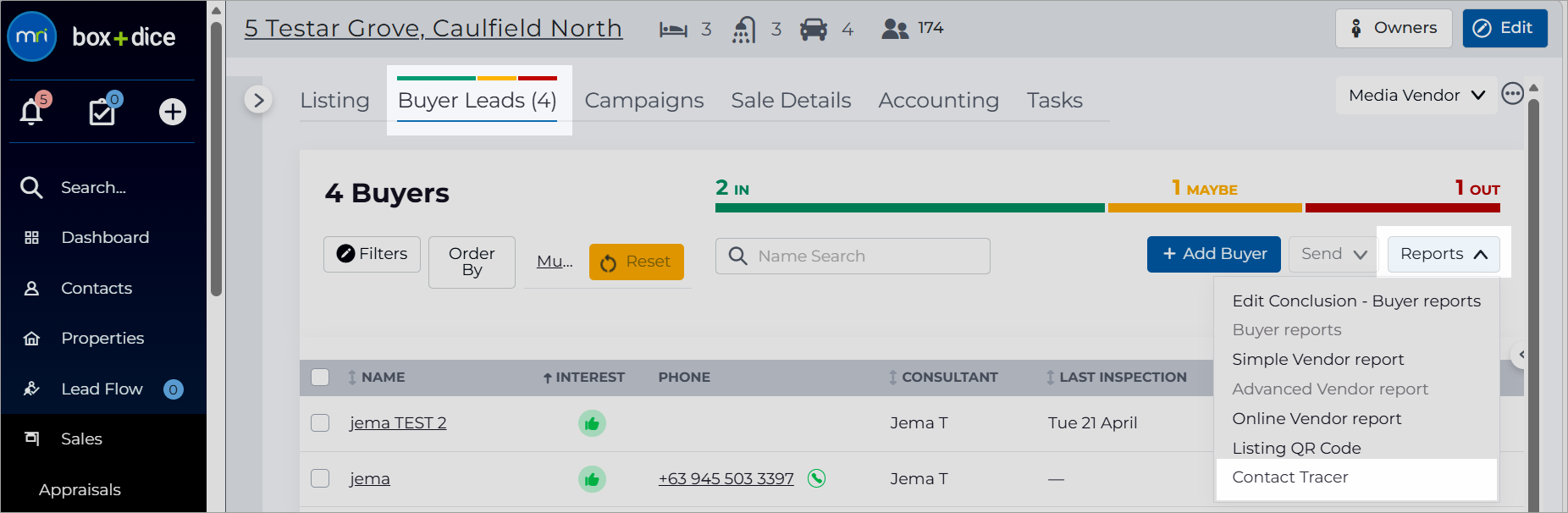Open the jema contact link

tap(370, 478)
